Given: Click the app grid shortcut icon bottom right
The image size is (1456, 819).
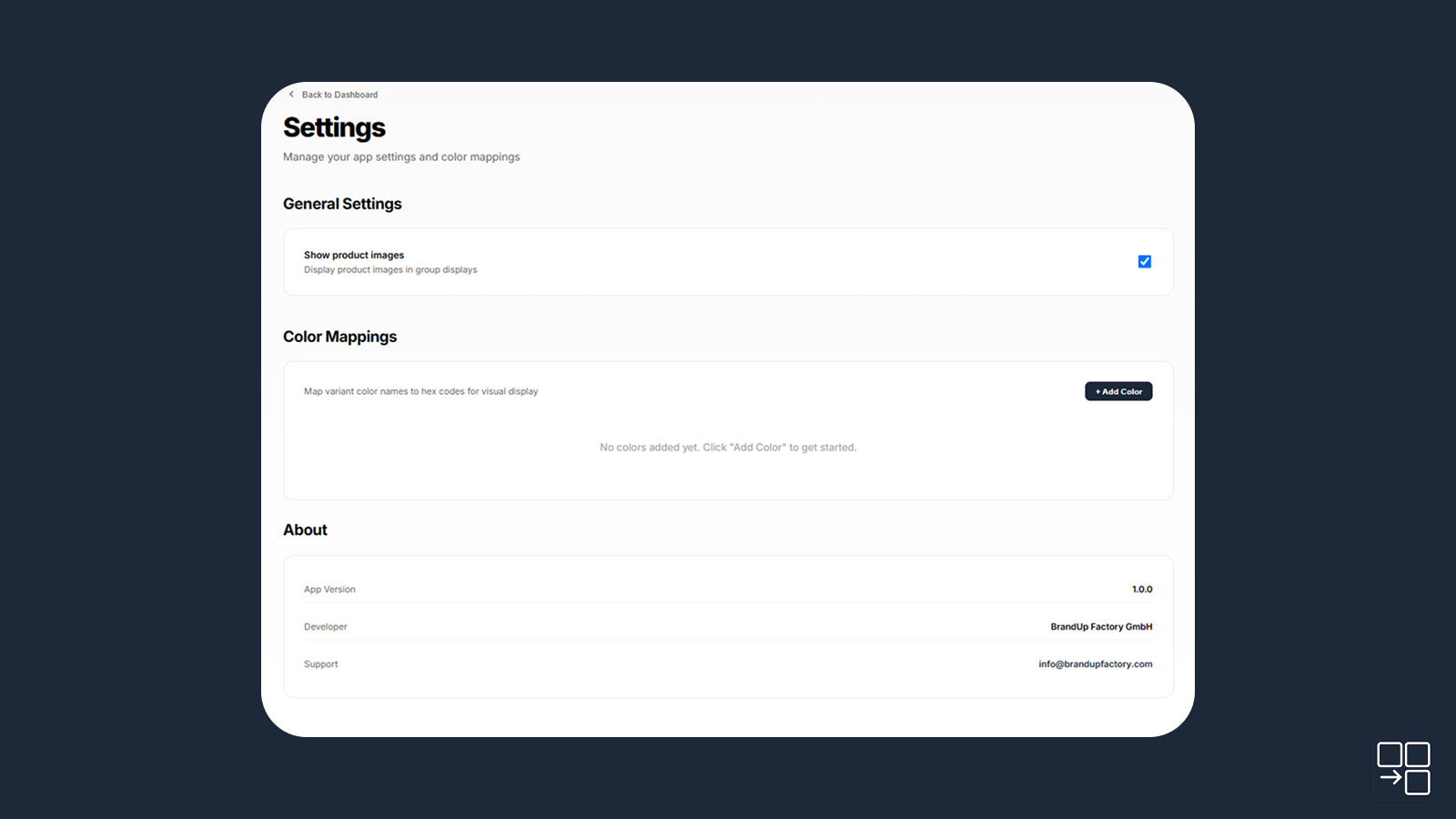Looking at the screenshot, I should 1403,769.
